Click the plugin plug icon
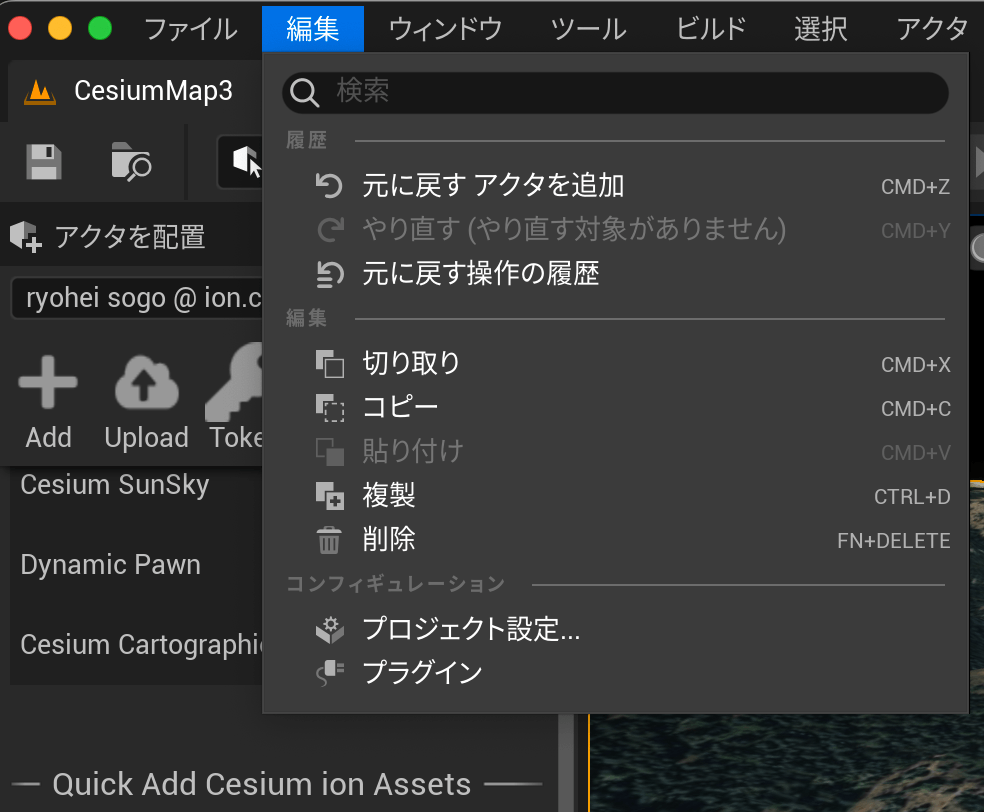Screen dimensions: 984x812 click(329, 673)
